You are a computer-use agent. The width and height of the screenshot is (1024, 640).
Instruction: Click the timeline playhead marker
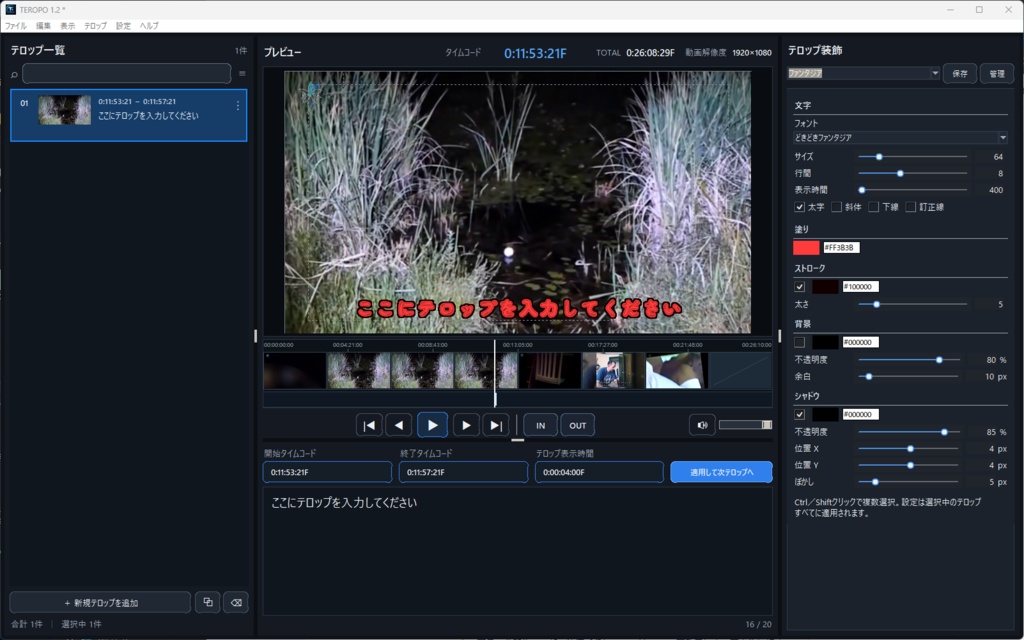click(494, 374)
